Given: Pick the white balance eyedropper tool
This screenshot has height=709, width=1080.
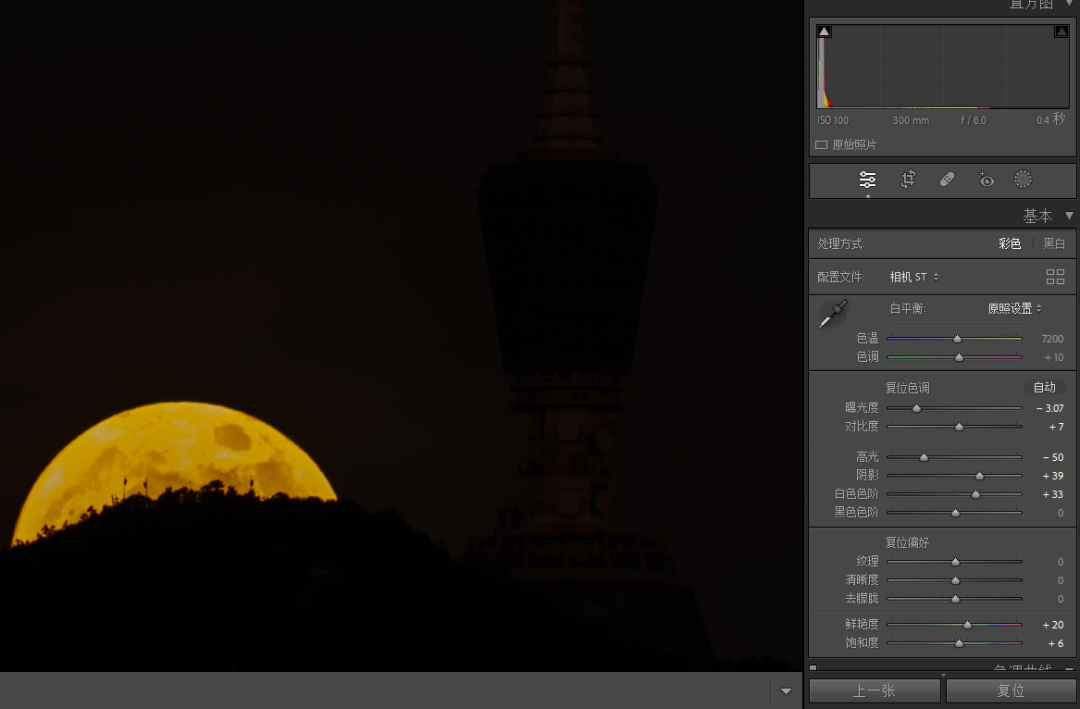Looking at the screenshot, I should coord(833,314).
